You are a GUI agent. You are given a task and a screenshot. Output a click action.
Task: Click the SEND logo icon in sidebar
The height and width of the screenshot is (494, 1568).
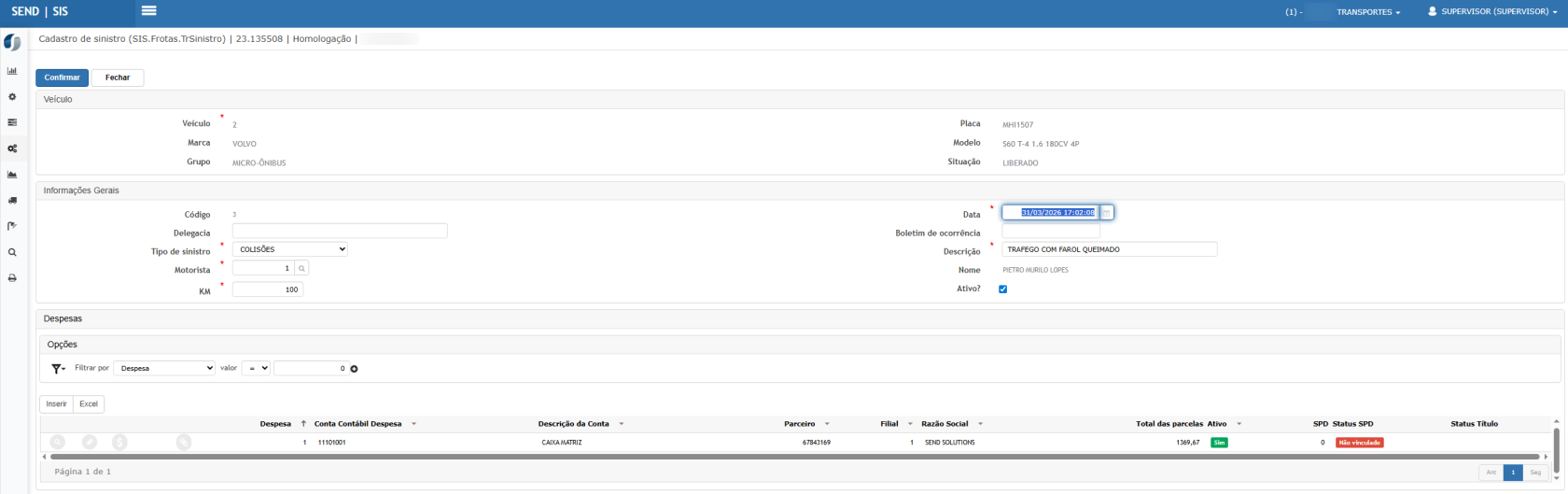(12, 43)
